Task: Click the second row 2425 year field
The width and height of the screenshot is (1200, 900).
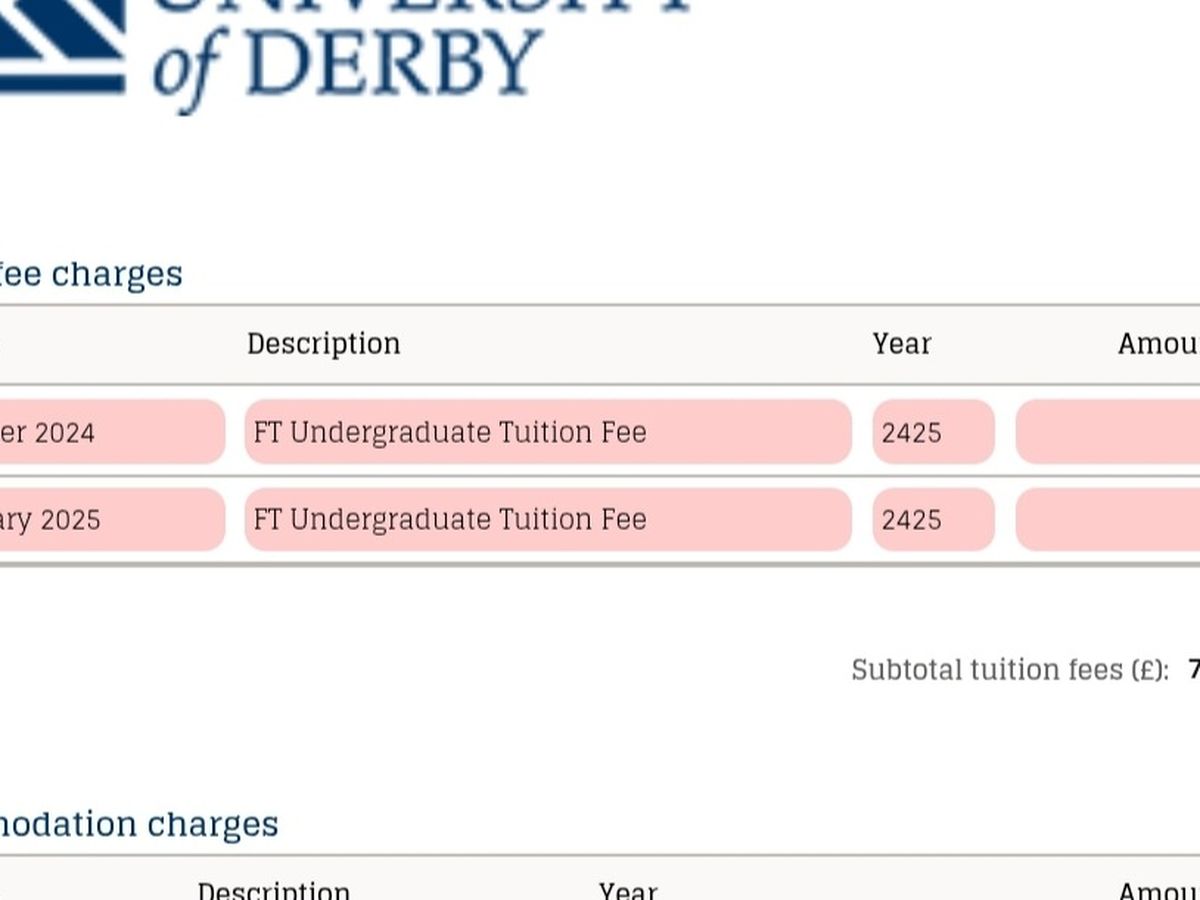Action: (933, 520)
